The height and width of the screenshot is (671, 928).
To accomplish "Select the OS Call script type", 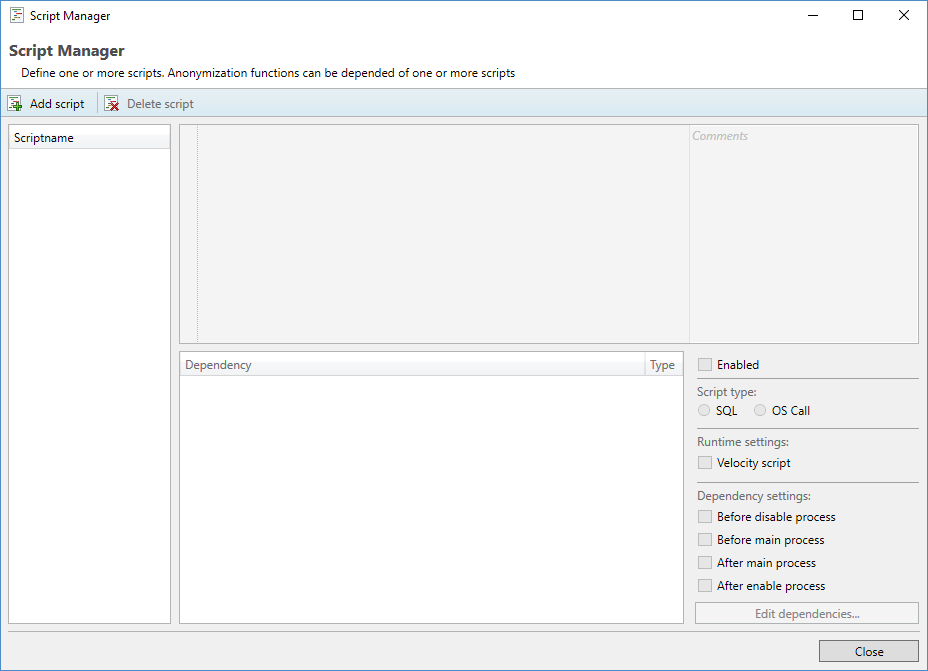I will (x=761, y=411).
